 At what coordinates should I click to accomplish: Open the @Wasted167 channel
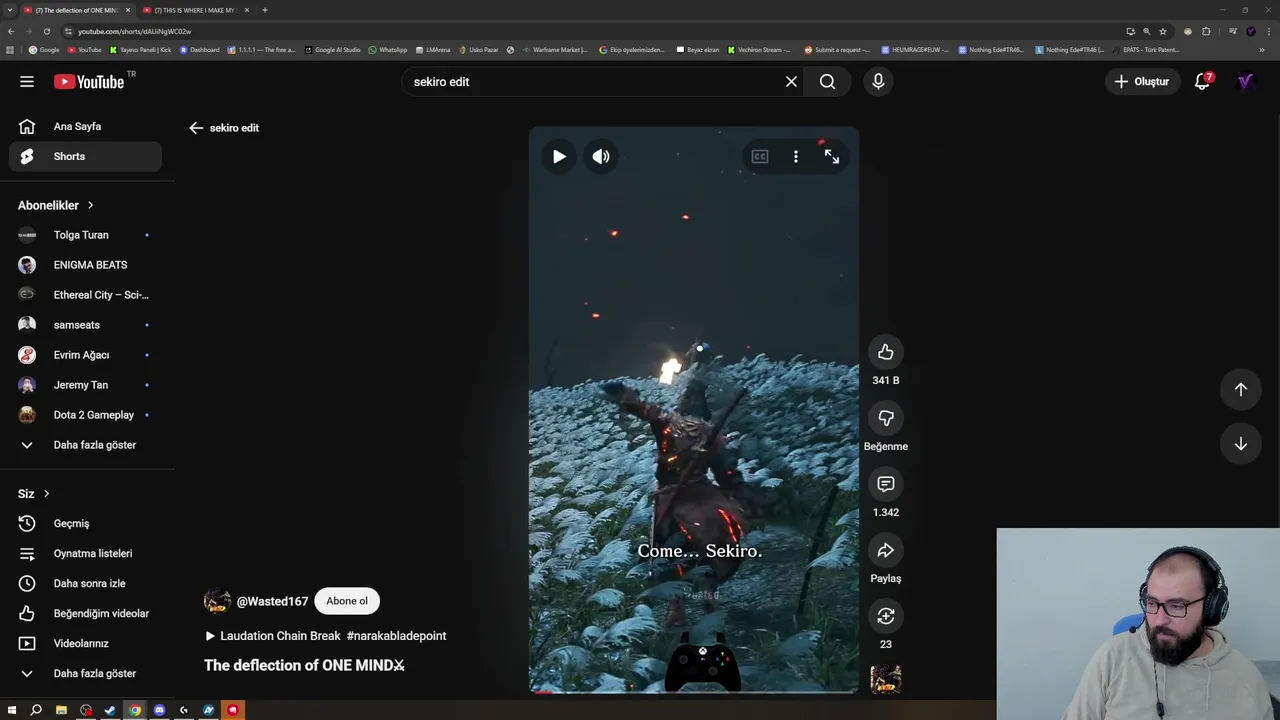272,602
